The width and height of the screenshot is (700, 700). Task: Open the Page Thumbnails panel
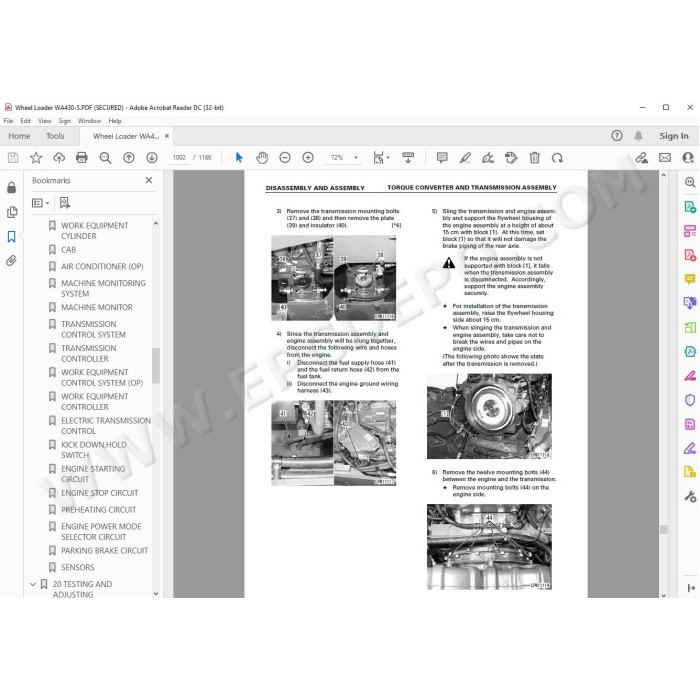point(12,212)
